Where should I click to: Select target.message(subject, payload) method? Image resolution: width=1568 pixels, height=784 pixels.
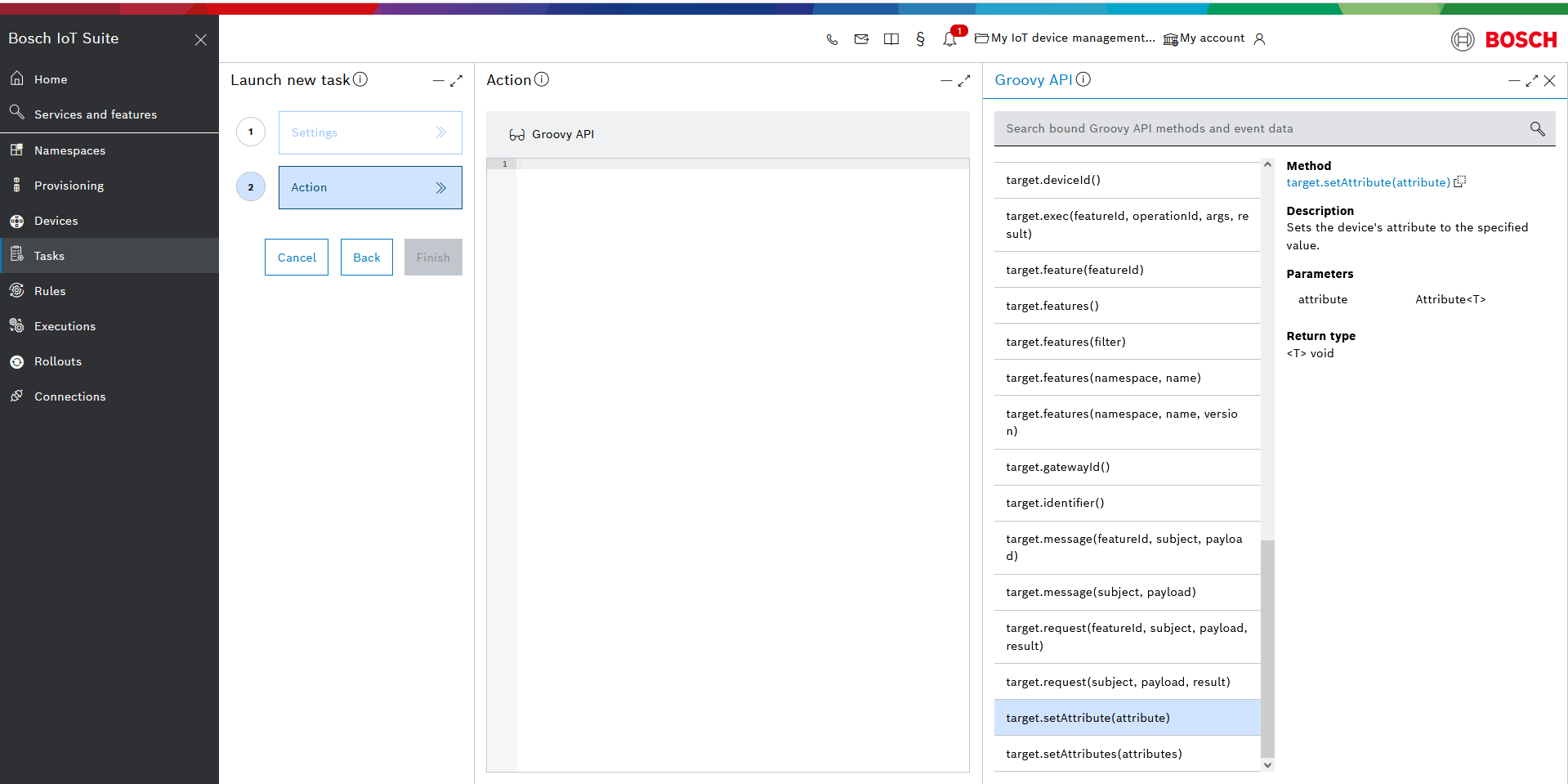point(1128,592)
